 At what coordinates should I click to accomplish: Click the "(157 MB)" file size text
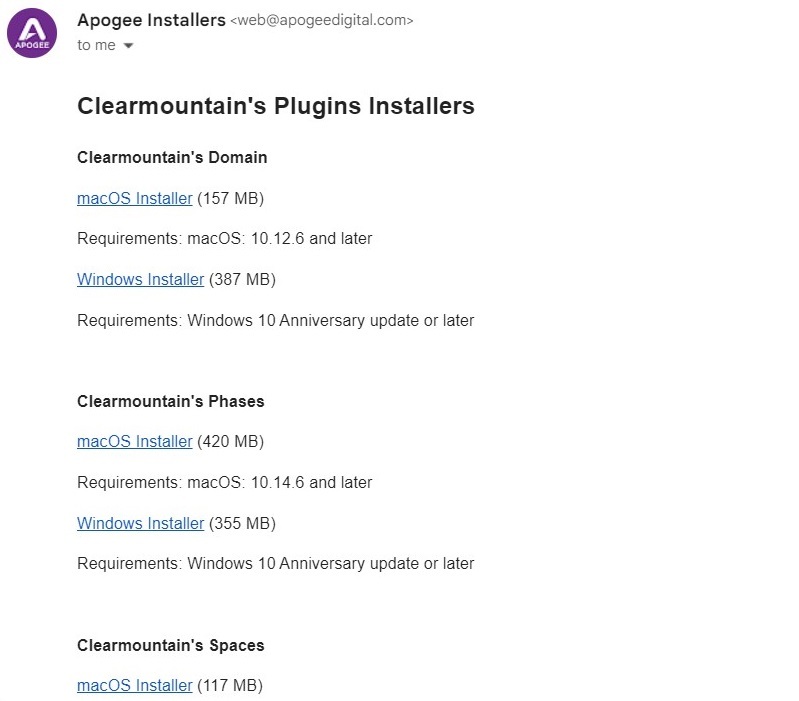tap(230, 199)
